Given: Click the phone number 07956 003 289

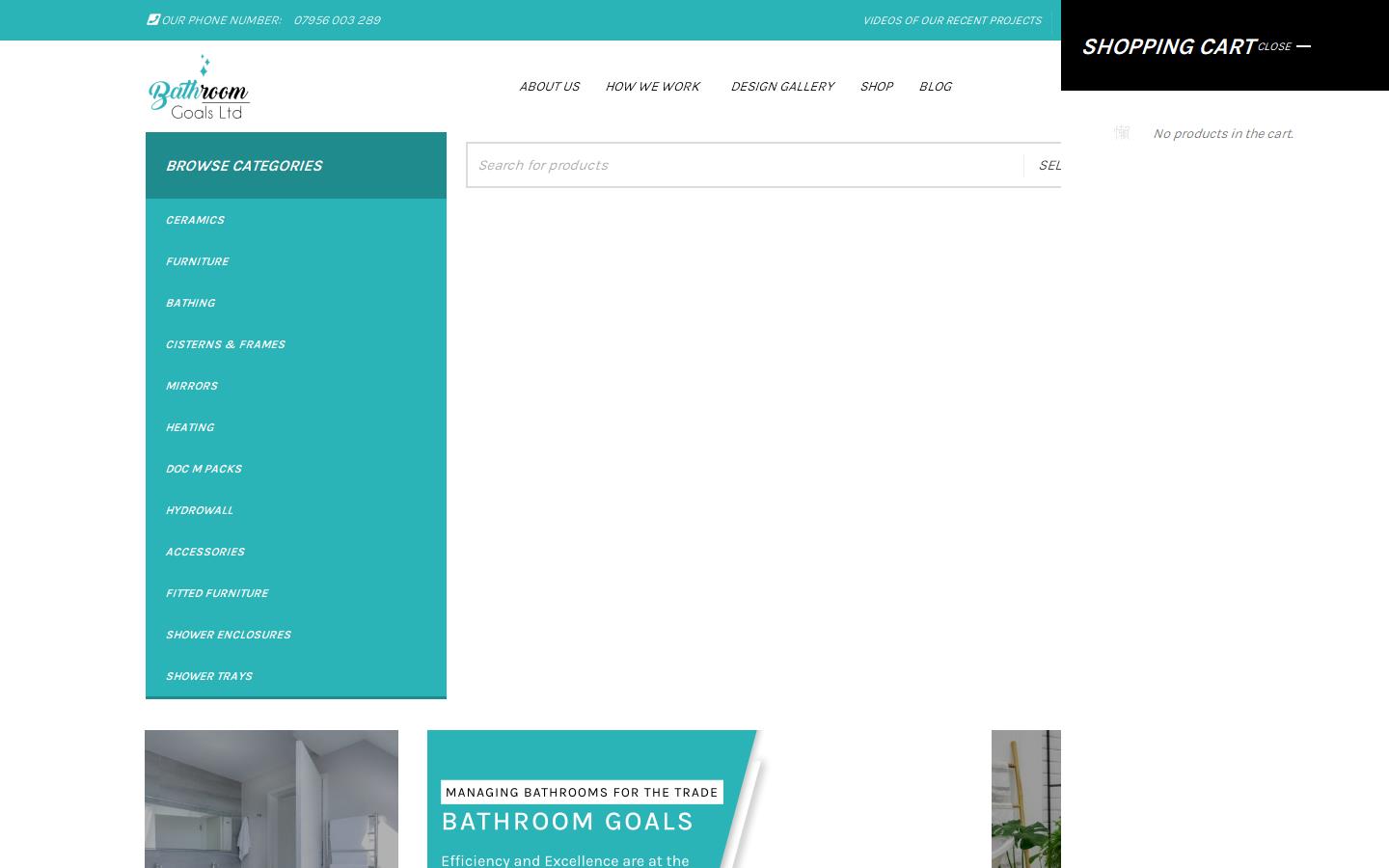Looking at the screenshot, I should (x=337, y=20).
